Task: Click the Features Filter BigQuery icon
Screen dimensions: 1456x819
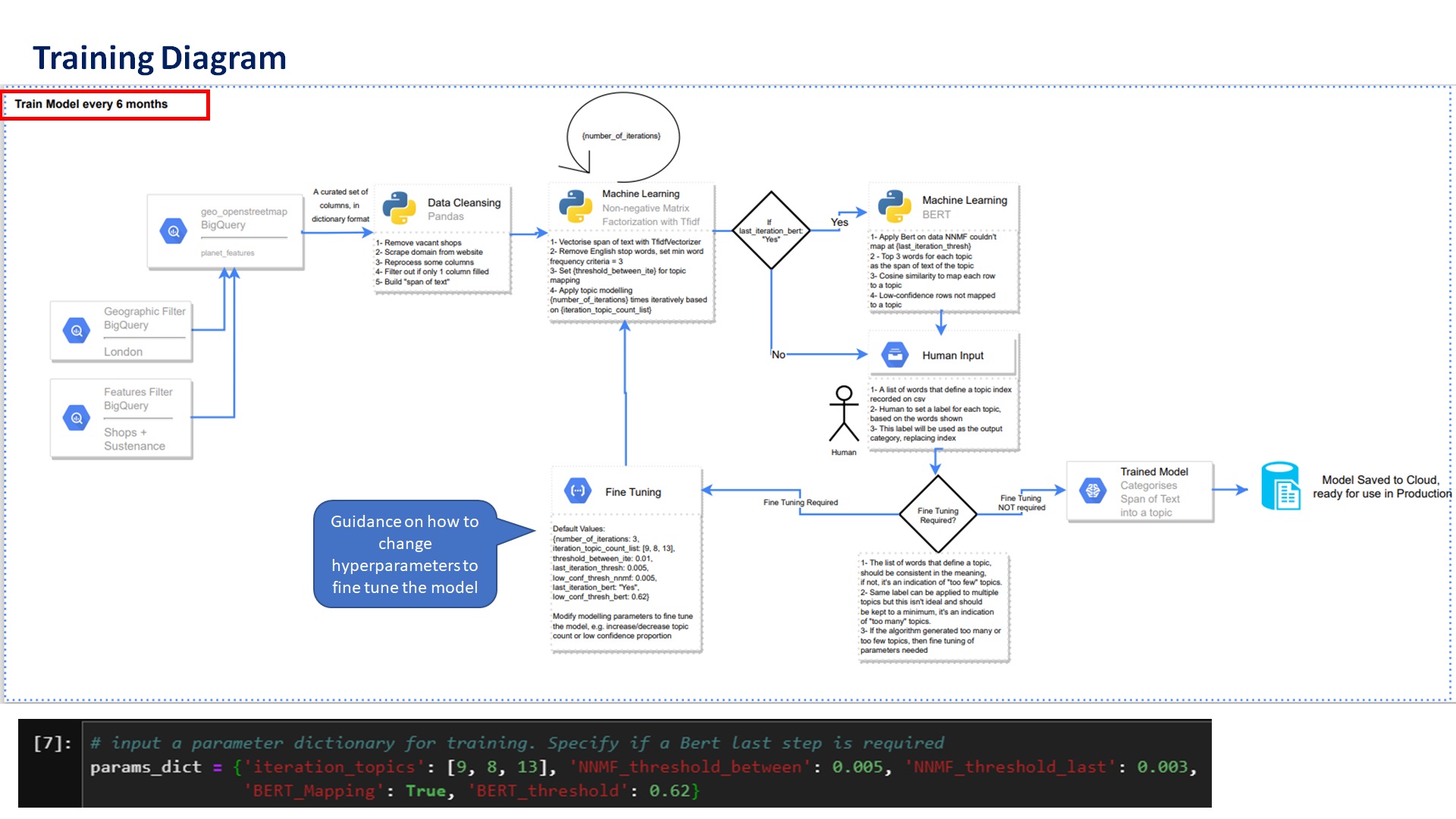Action: click(x=77, y=418)
